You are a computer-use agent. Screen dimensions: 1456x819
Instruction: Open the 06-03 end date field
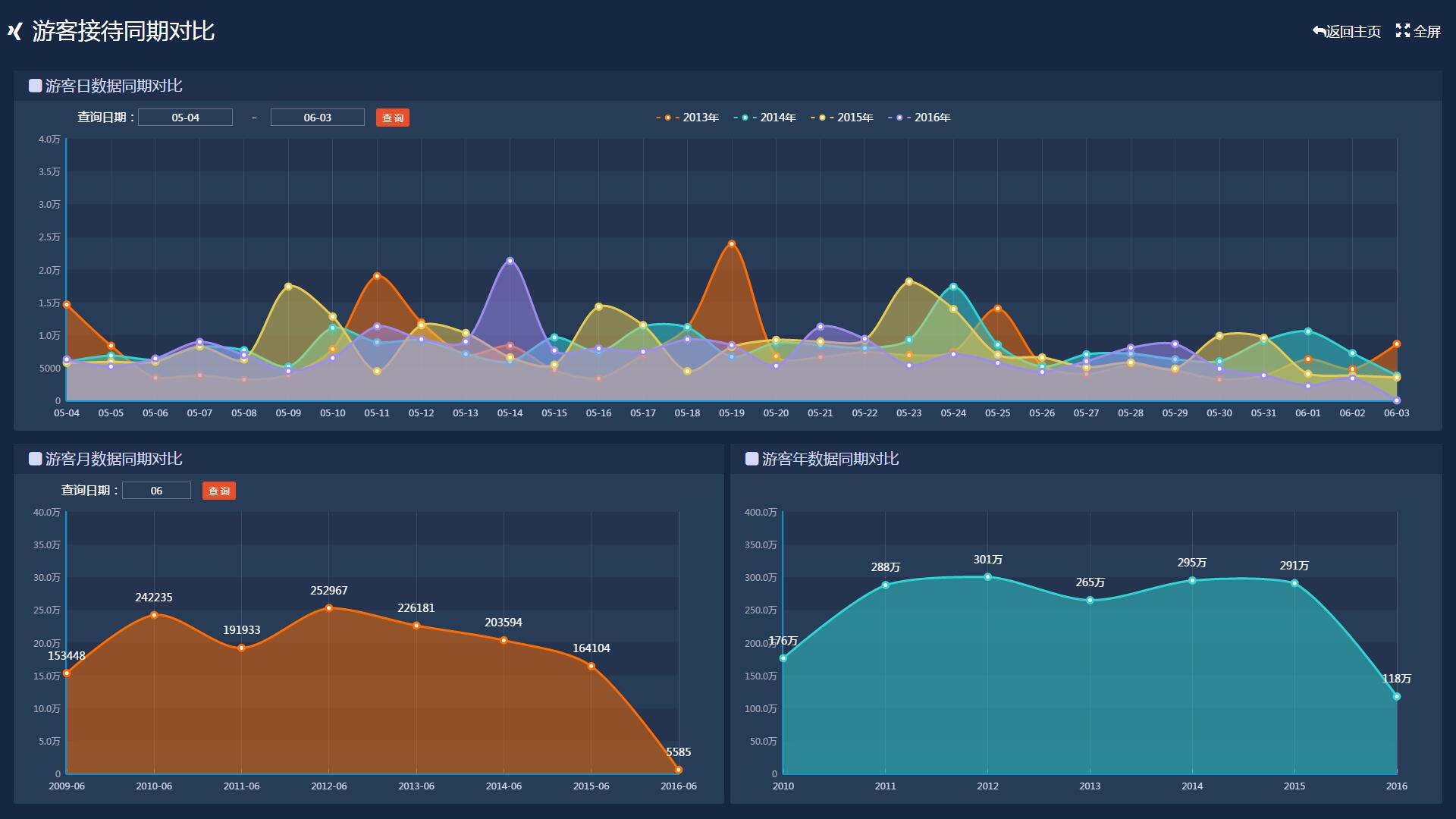click(x=317, y=118)
